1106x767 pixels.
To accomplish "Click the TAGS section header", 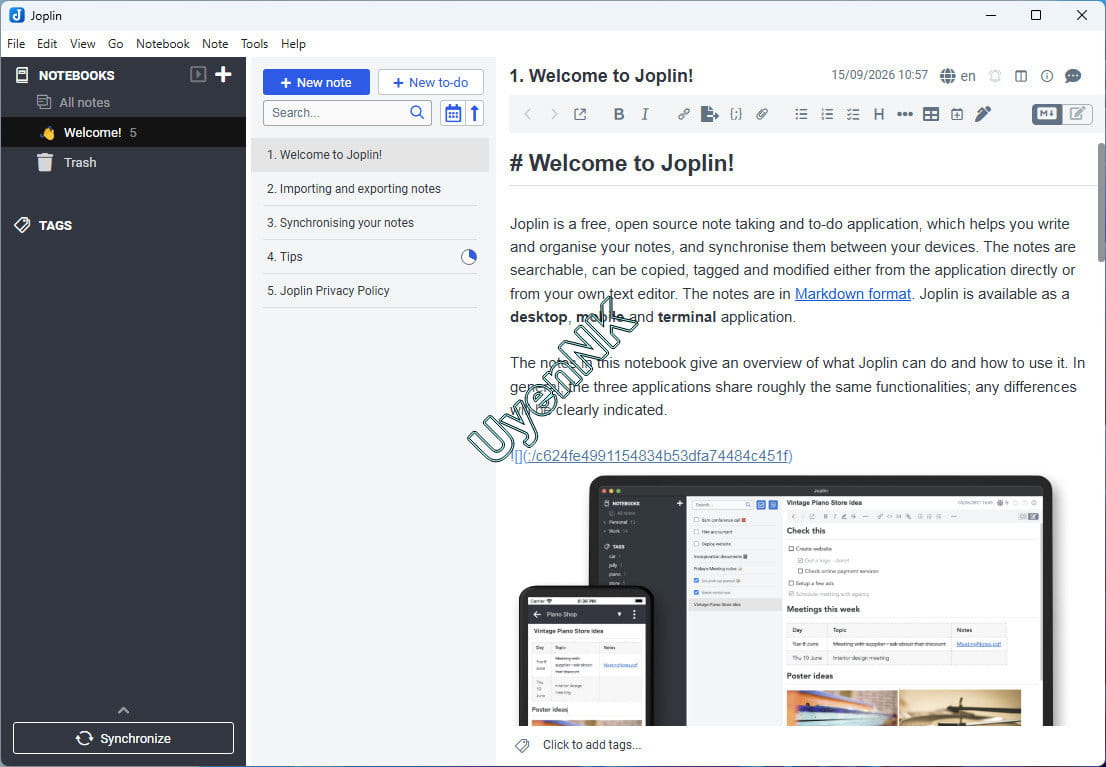I will [55, 225].
